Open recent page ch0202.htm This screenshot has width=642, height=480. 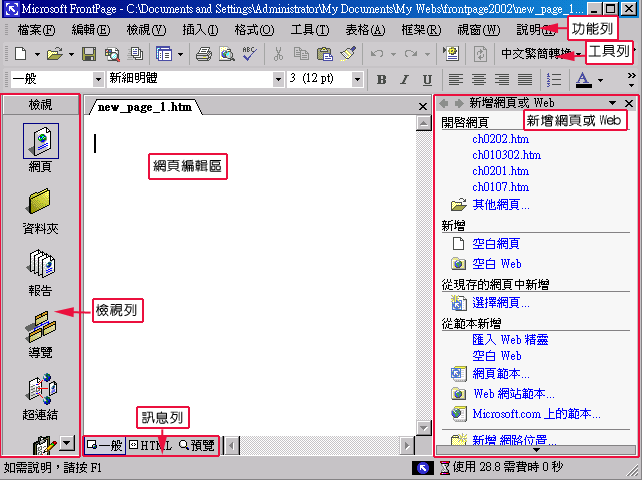(500, 139)
